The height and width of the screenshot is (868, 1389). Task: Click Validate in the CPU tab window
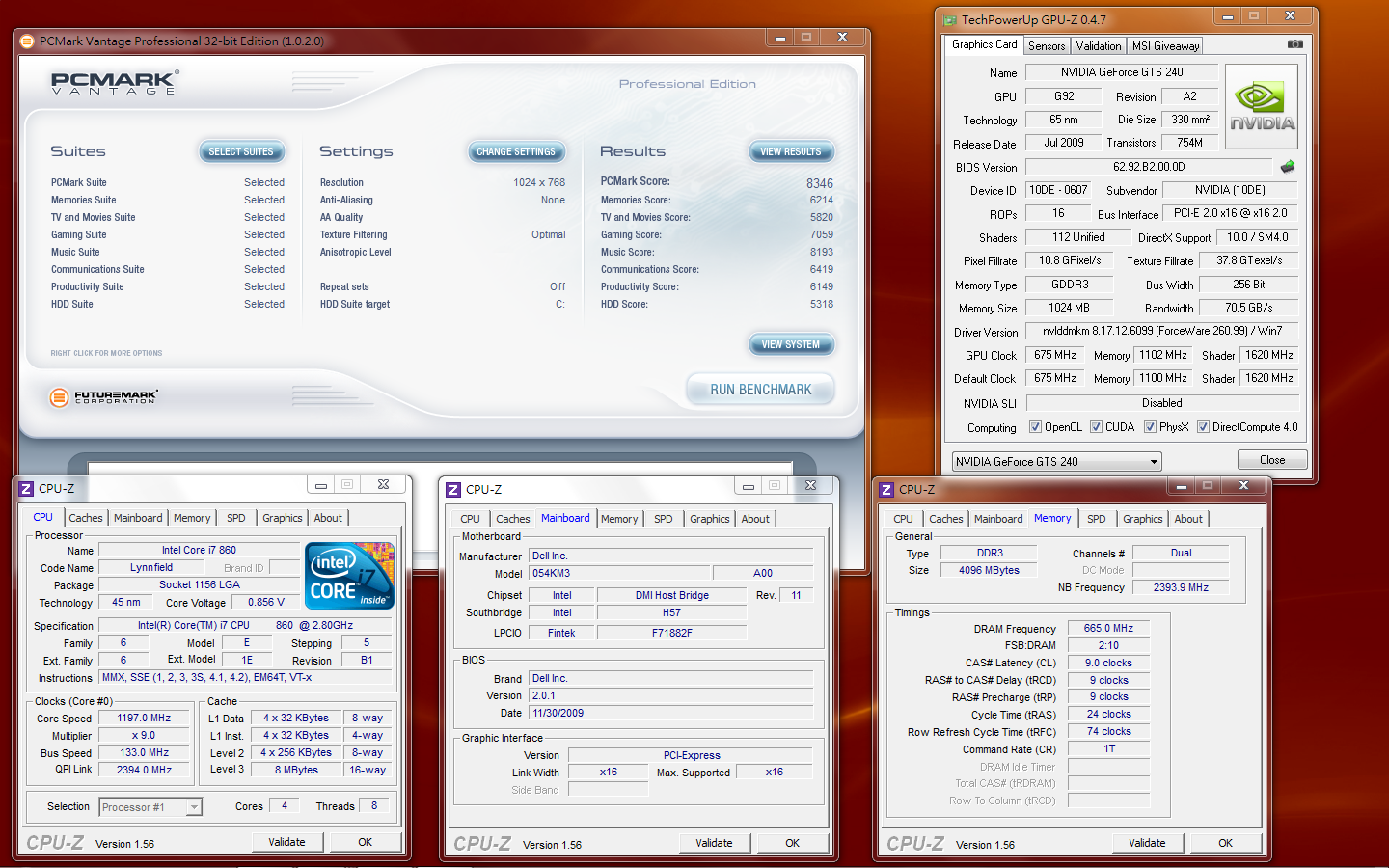click(286, 842)
